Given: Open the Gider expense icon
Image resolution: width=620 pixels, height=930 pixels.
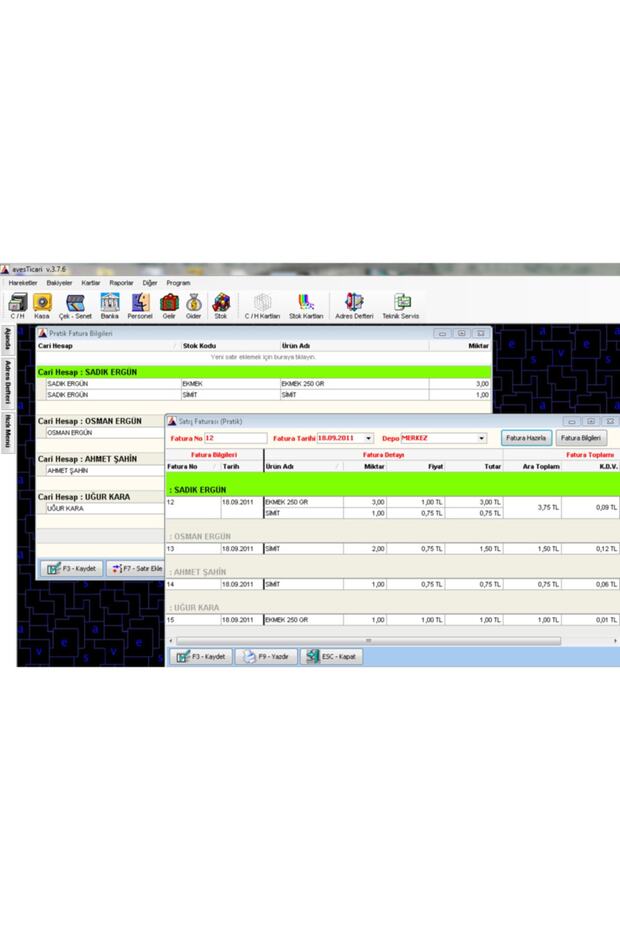Looking at the screenshot, I should [x=194, y=305].
